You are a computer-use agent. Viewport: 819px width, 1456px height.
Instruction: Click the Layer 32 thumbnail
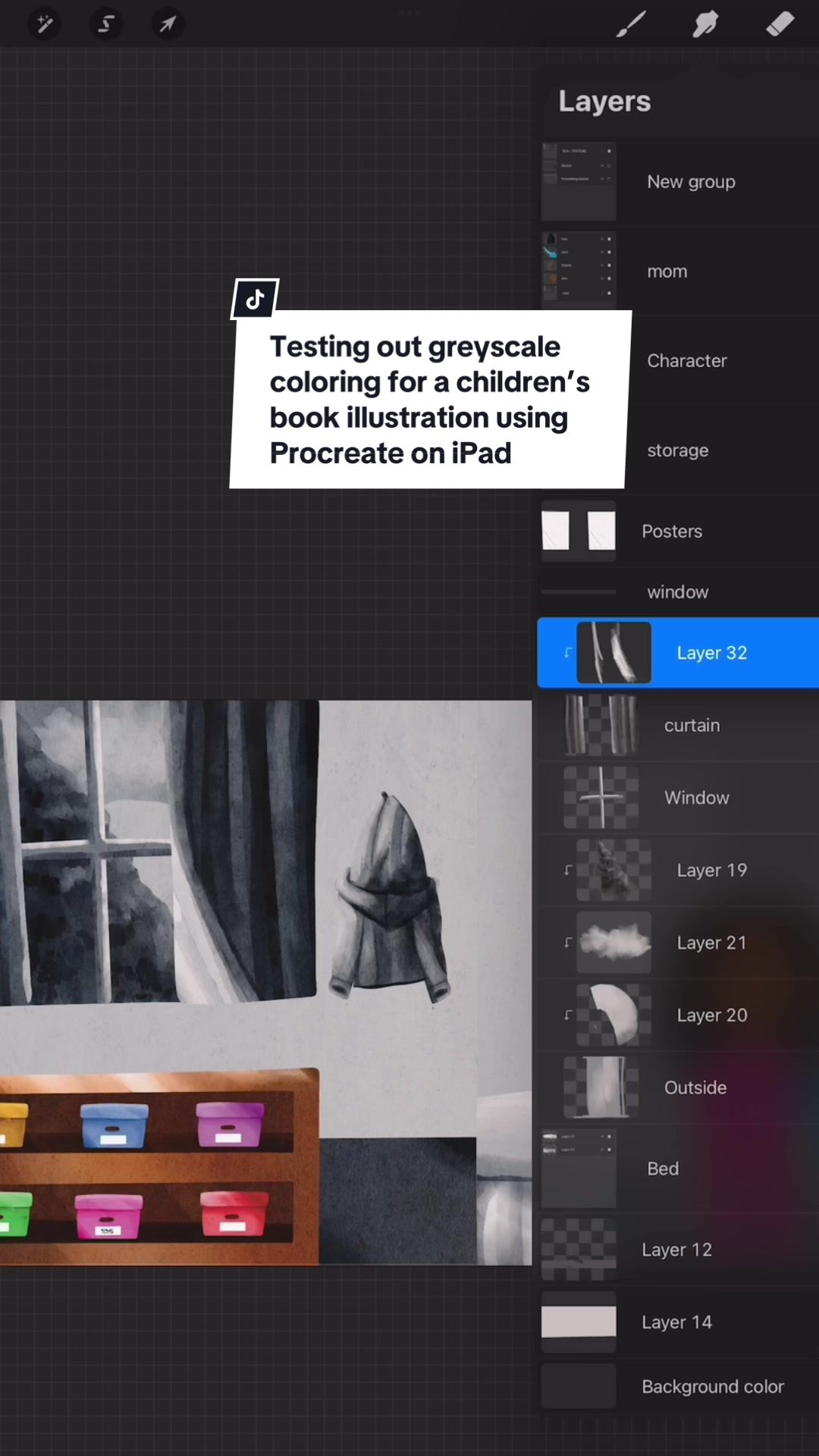point(613,653)
